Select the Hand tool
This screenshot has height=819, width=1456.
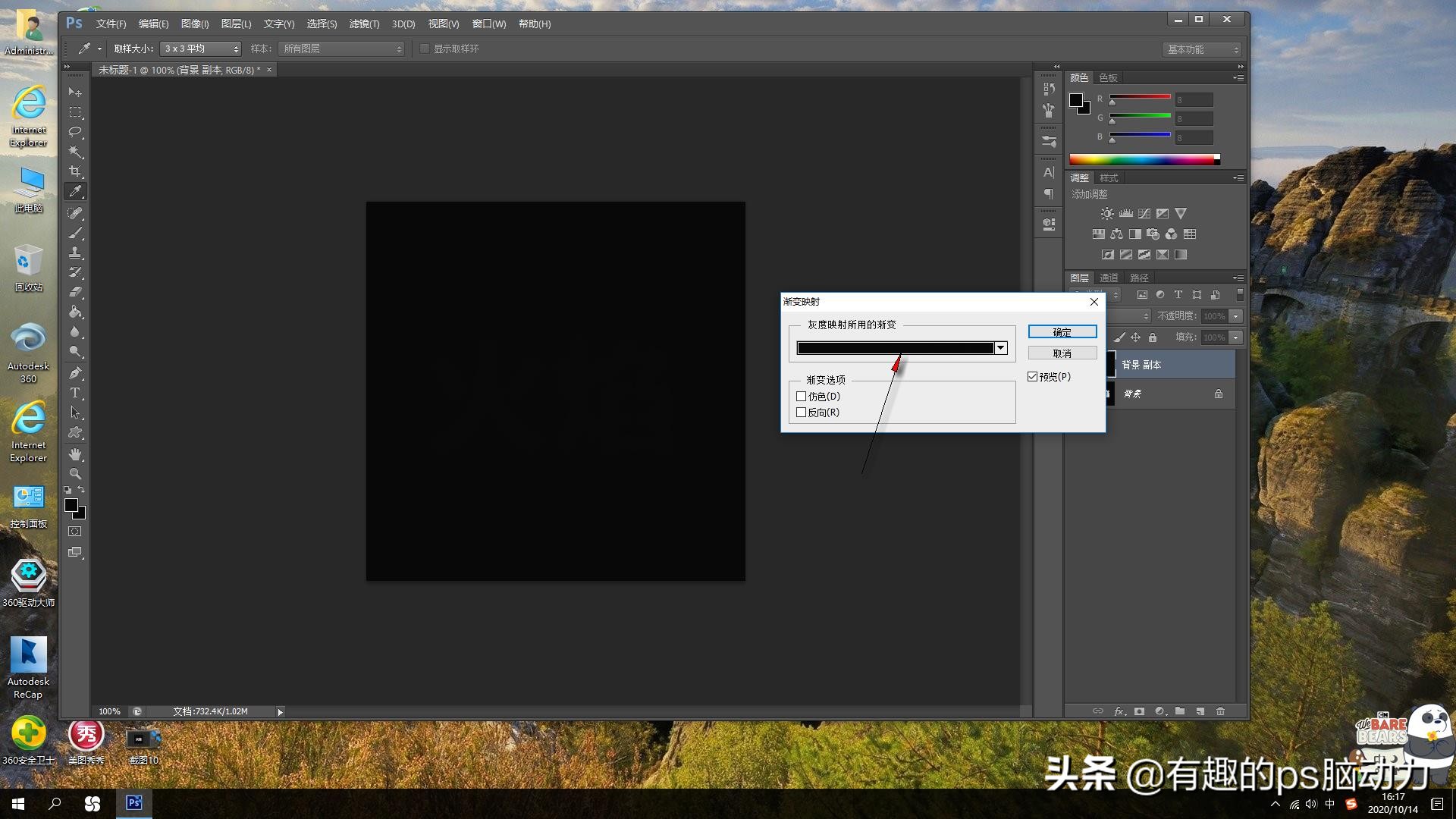(75, 454)
